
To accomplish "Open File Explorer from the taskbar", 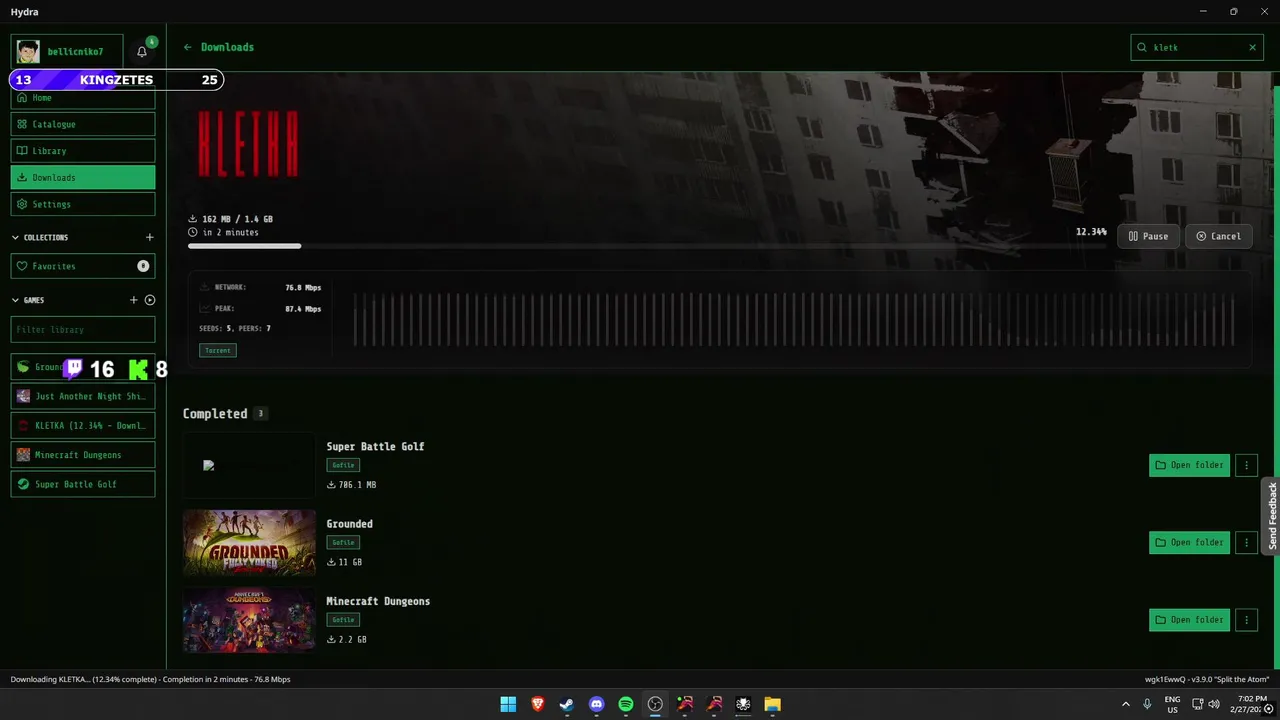I will click(772, 704).
